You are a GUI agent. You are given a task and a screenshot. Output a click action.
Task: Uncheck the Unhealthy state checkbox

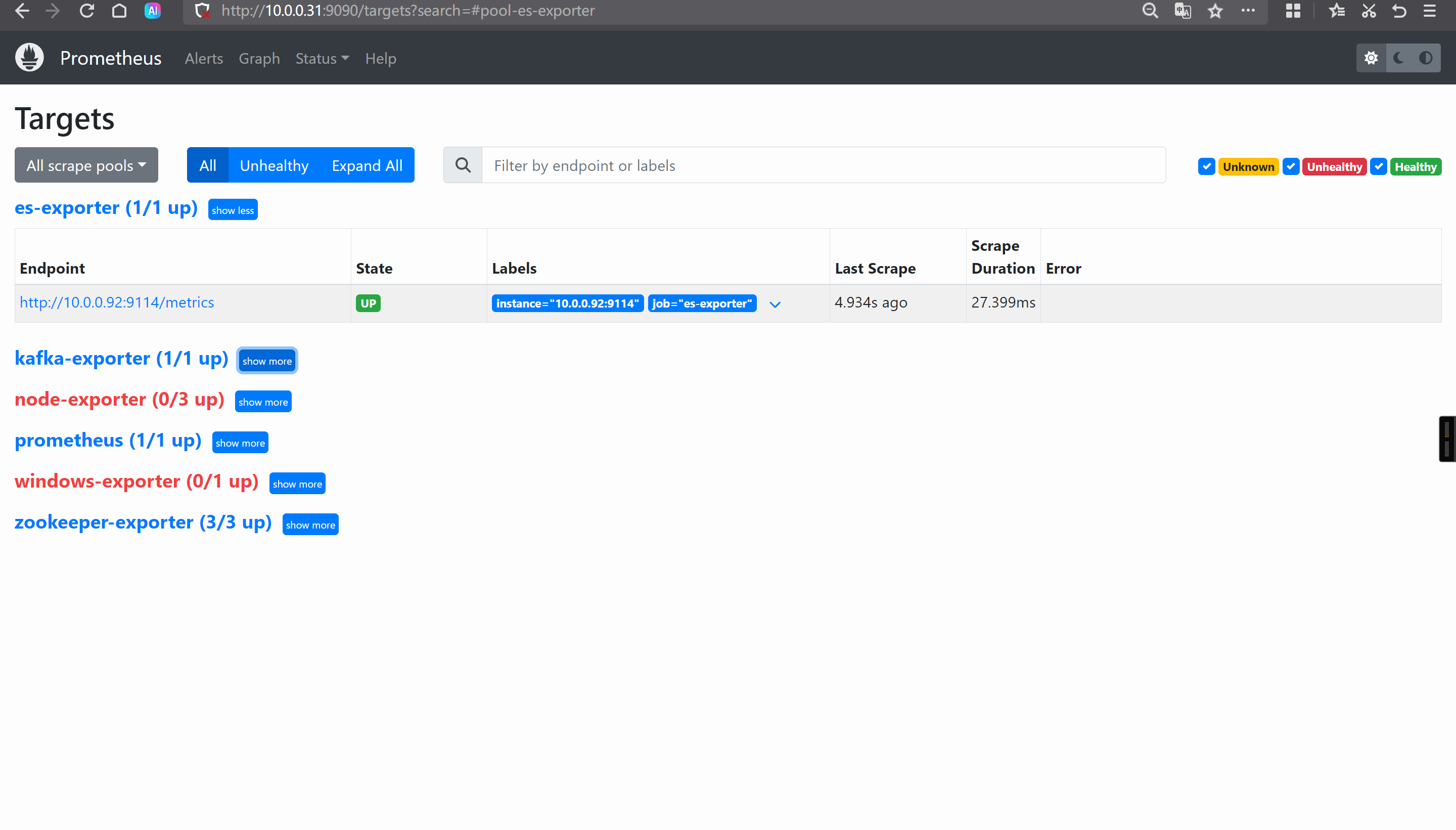coord(1291,166)
